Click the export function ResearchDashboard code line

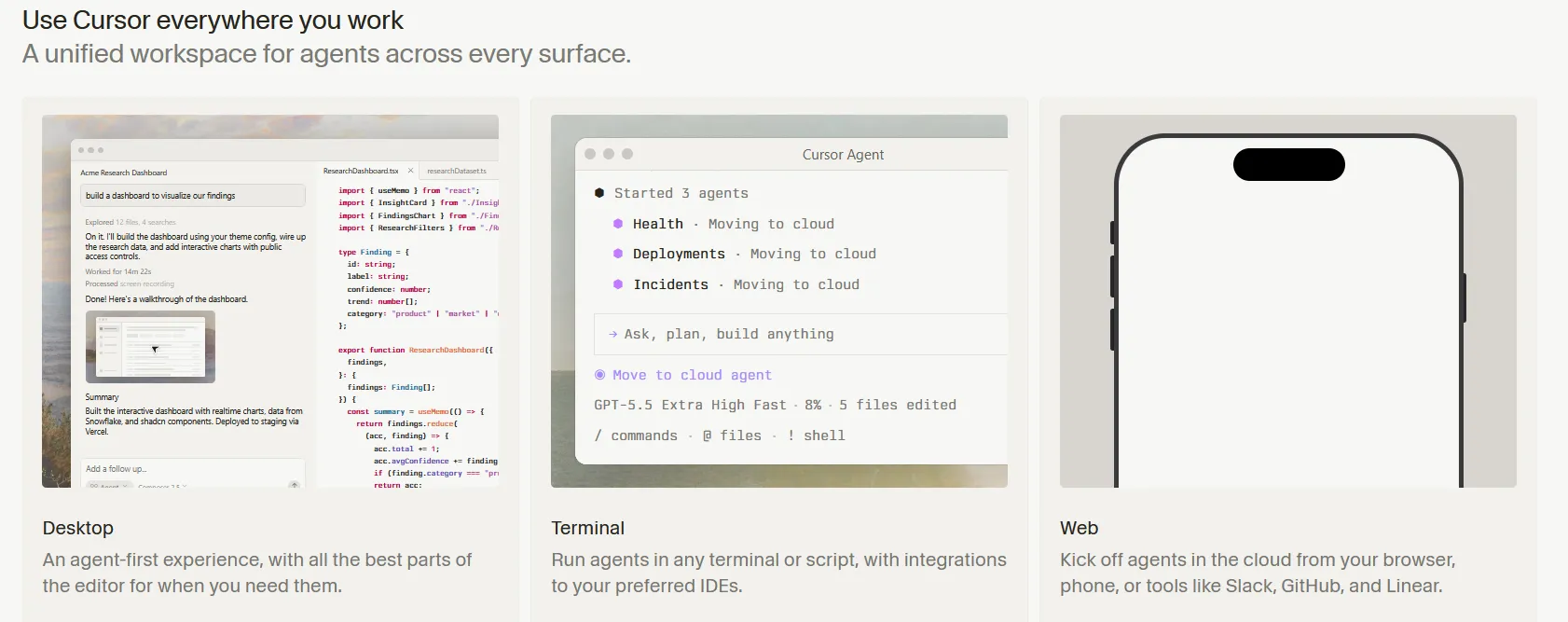point(416,350)
